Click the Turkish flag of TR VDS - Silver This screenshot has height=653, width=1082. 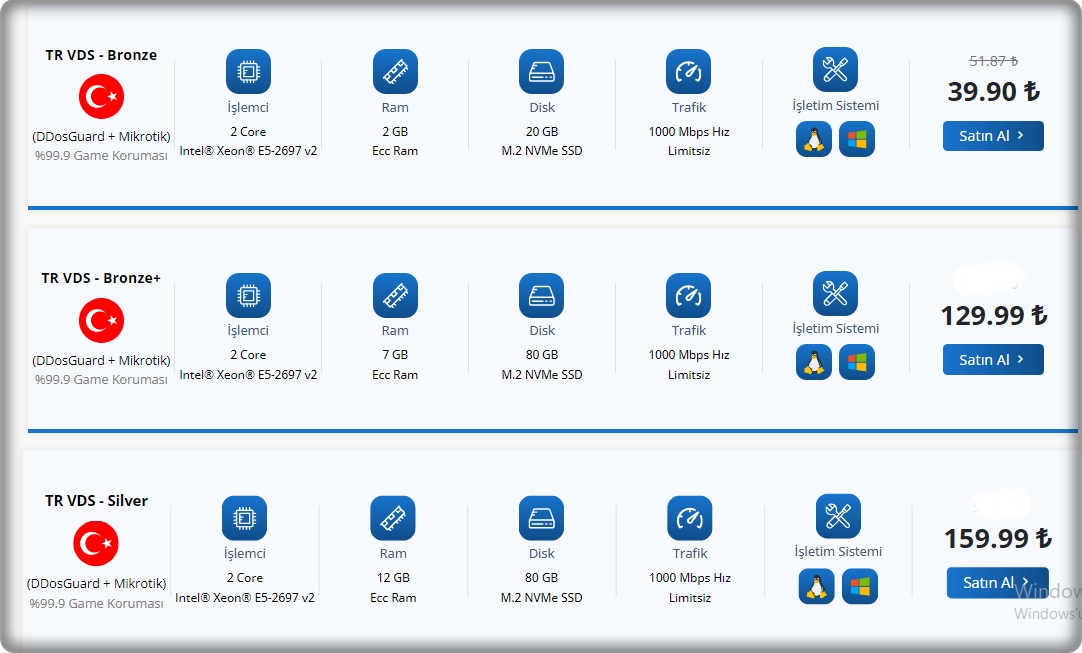(96, 544)
